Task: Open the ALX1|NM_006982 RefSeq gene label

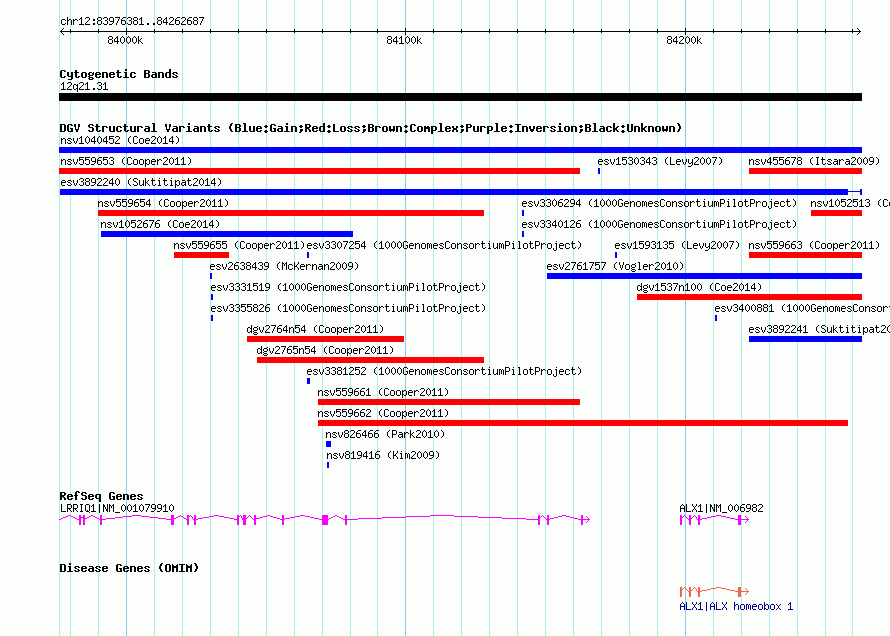Action: (x=721, y=508)
